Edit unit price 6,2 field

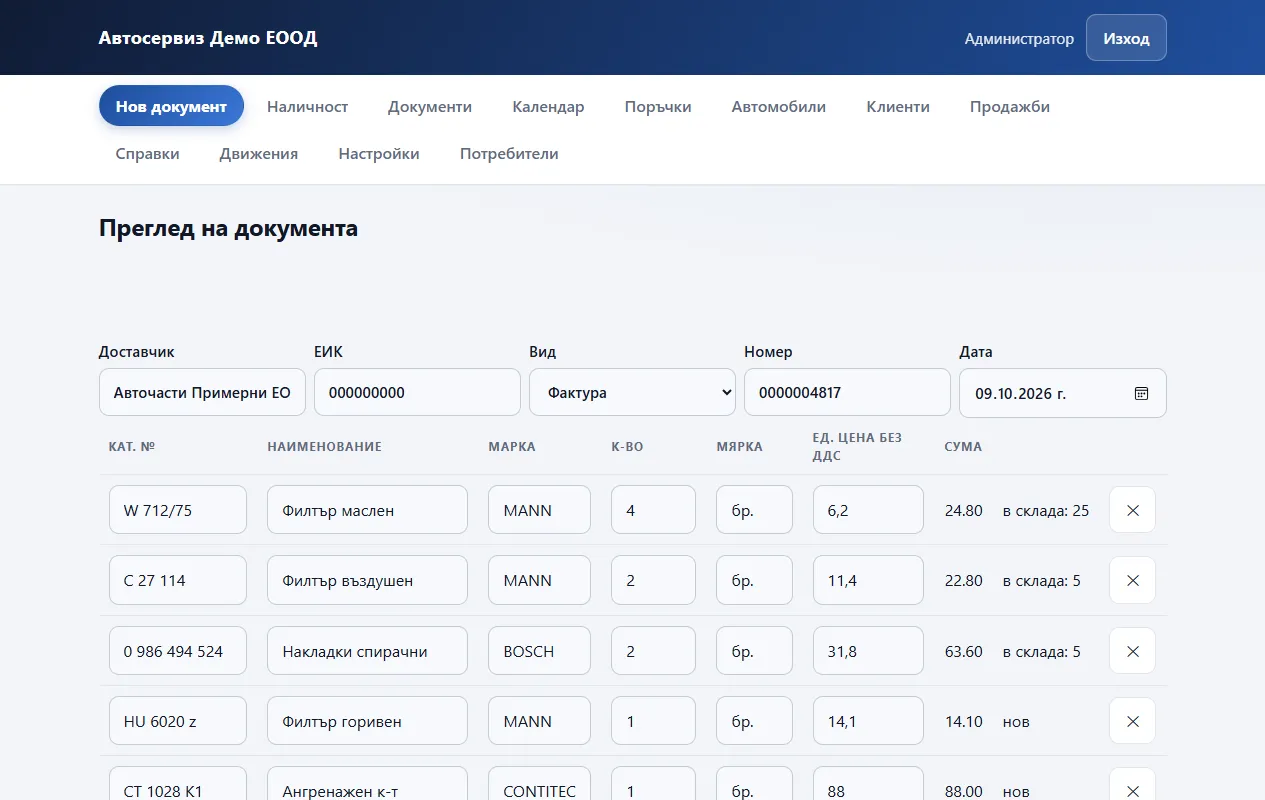click(868, 510)
